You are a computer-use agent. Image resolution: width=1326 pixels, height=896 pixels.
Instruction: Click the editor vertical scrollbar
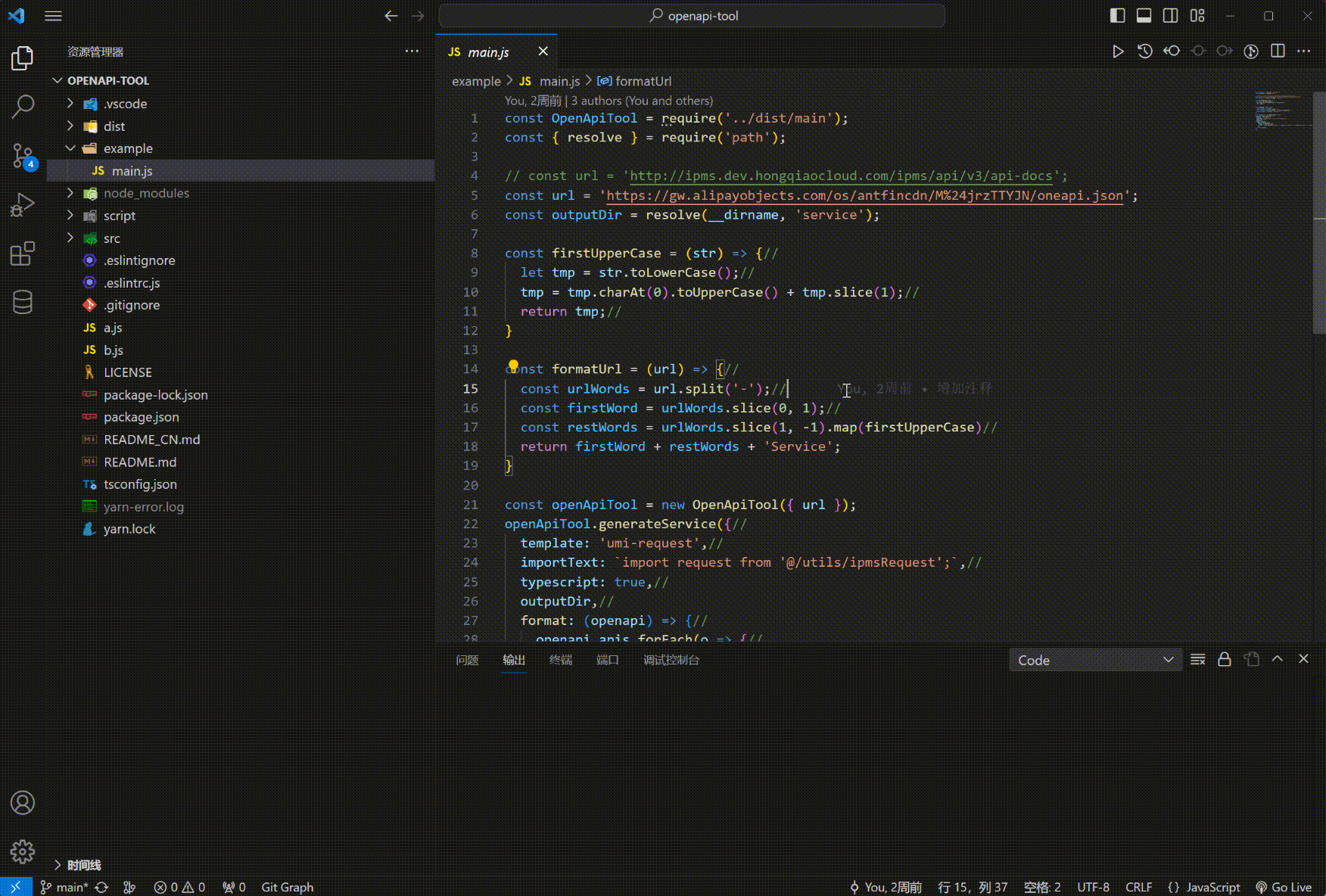click(1319, 213)
